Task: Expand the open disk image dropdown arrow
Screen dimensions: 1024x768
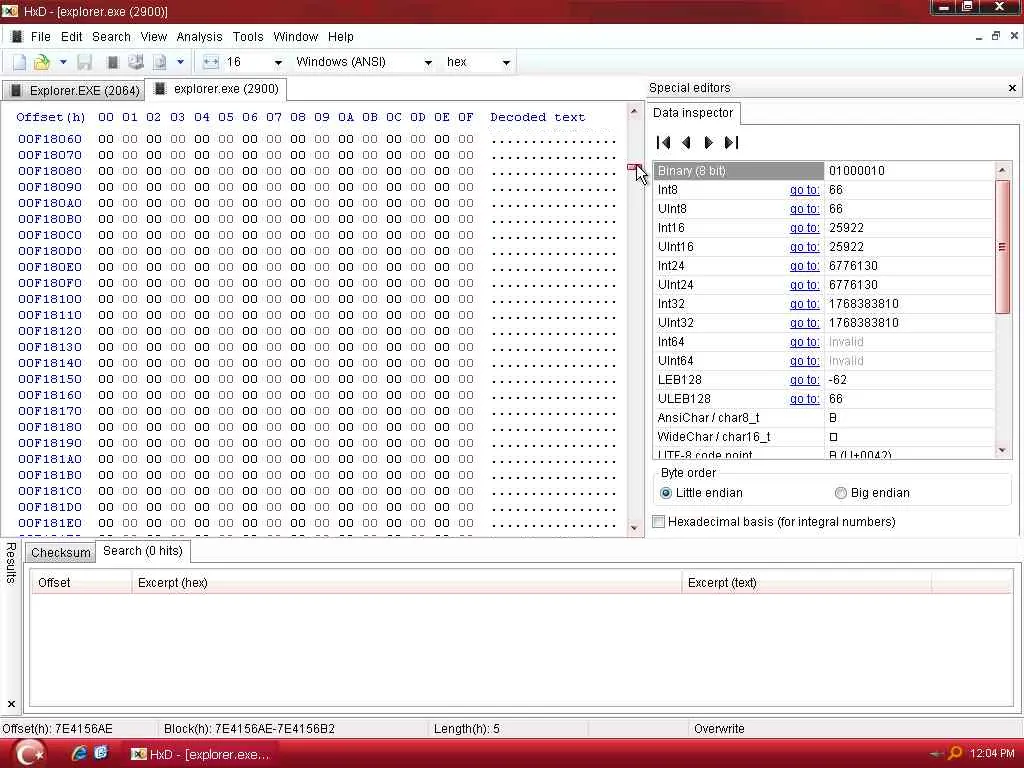Action: pyautogui.click(x=180, y=62)
